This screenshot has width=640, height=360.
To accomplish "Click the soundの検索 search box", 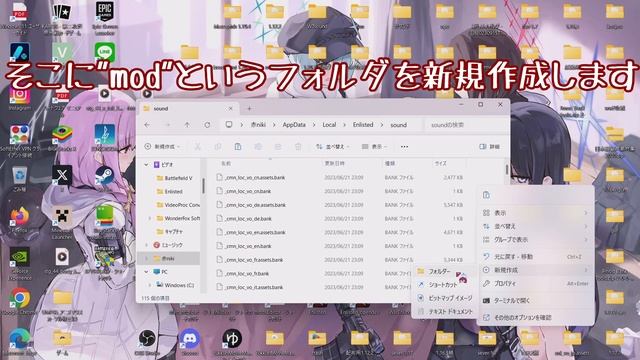I will 465,125.
